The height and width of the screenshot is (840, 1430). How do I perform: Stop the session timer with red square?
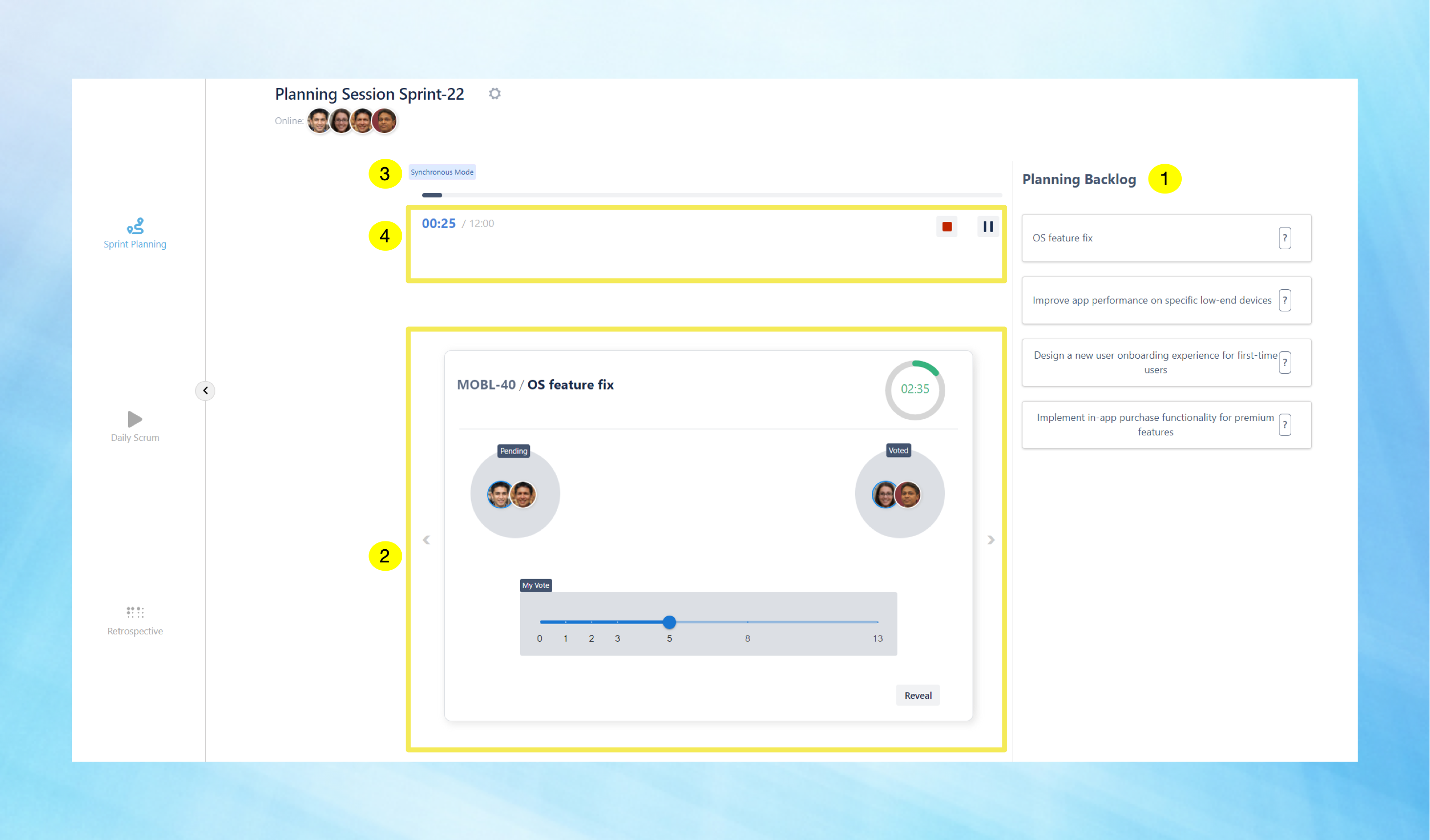[947, 226]
